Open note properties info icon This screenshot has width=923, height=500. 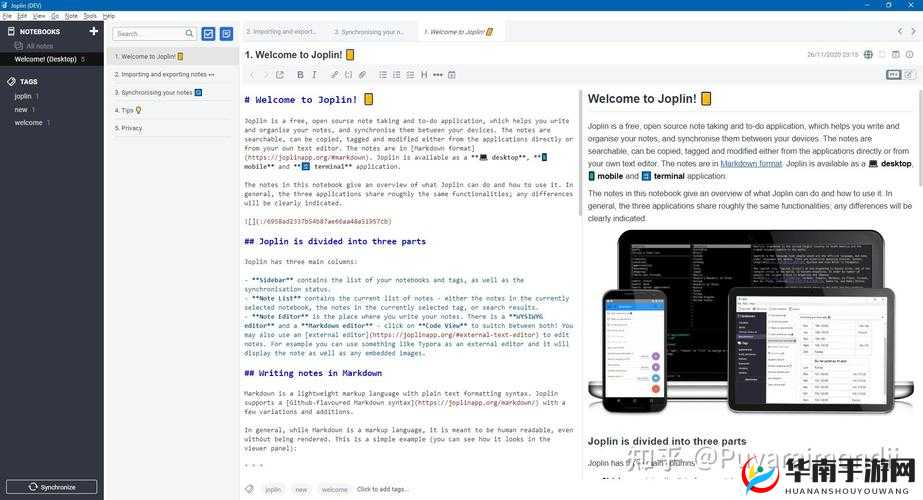pos(909,55)
